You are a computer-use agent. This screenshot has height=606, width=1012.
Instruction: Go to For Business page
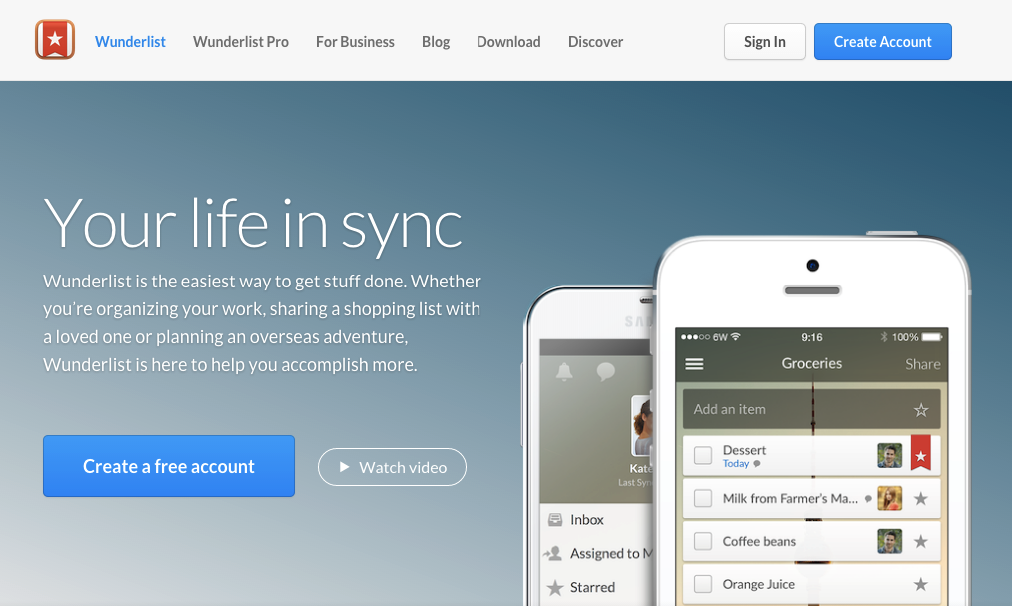point(355,42)
